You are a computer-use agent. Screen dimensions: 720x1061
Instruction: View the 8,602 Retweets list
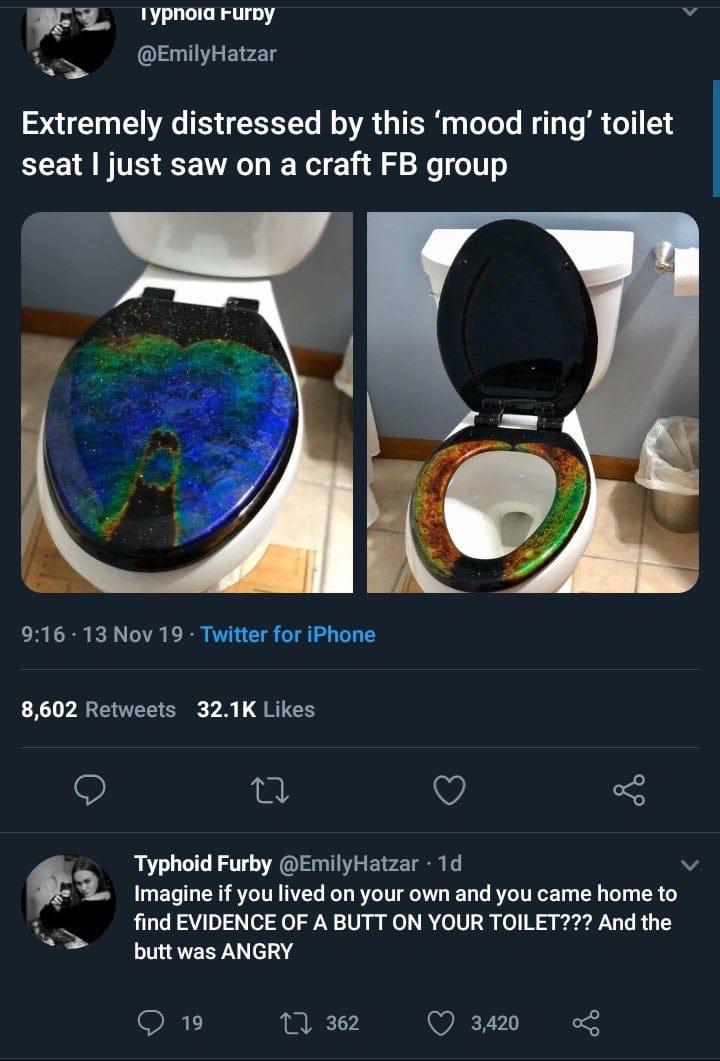(96, 710)
